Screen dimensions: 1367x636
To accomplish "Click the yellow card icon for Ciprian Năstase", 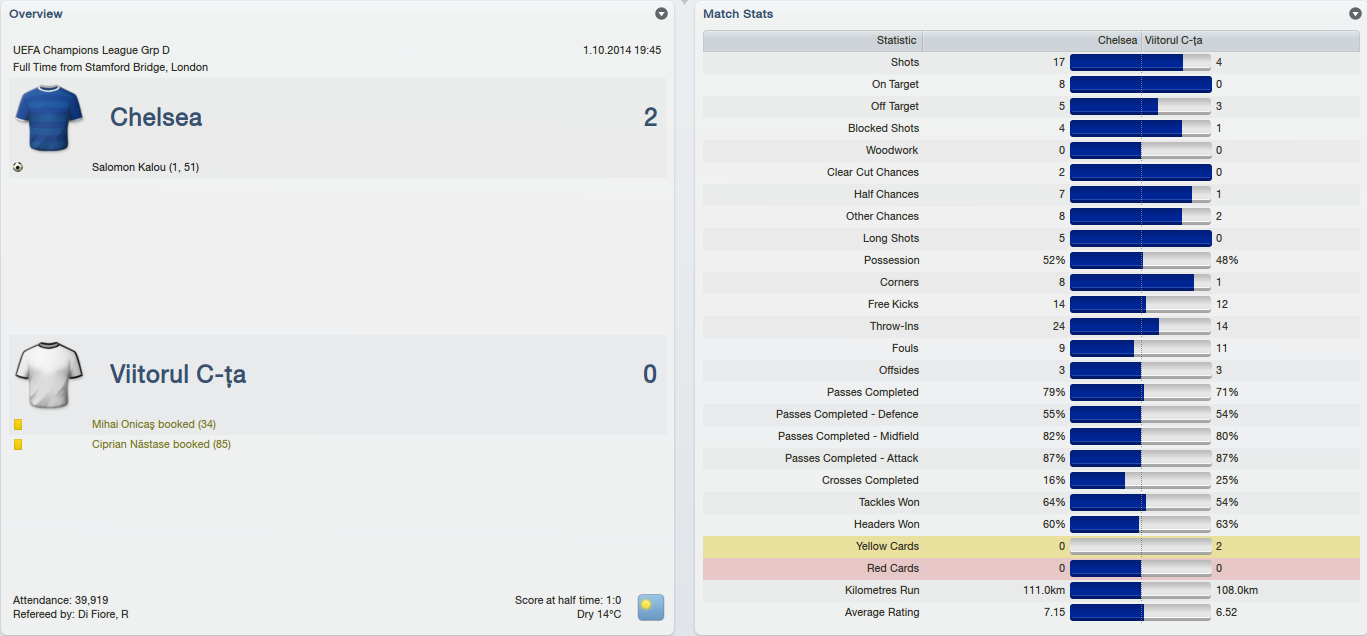I will click(x=18, y=444).
